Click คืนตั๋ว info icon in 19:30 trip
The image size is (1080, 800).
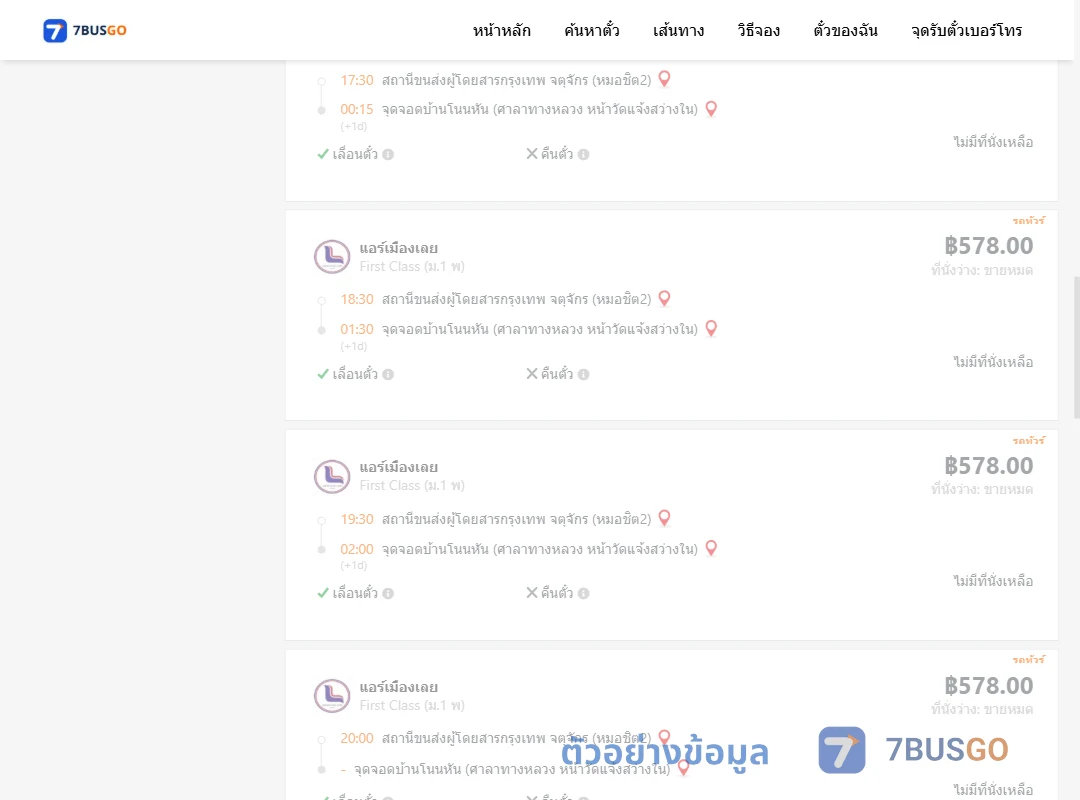[x=583, y=593]
